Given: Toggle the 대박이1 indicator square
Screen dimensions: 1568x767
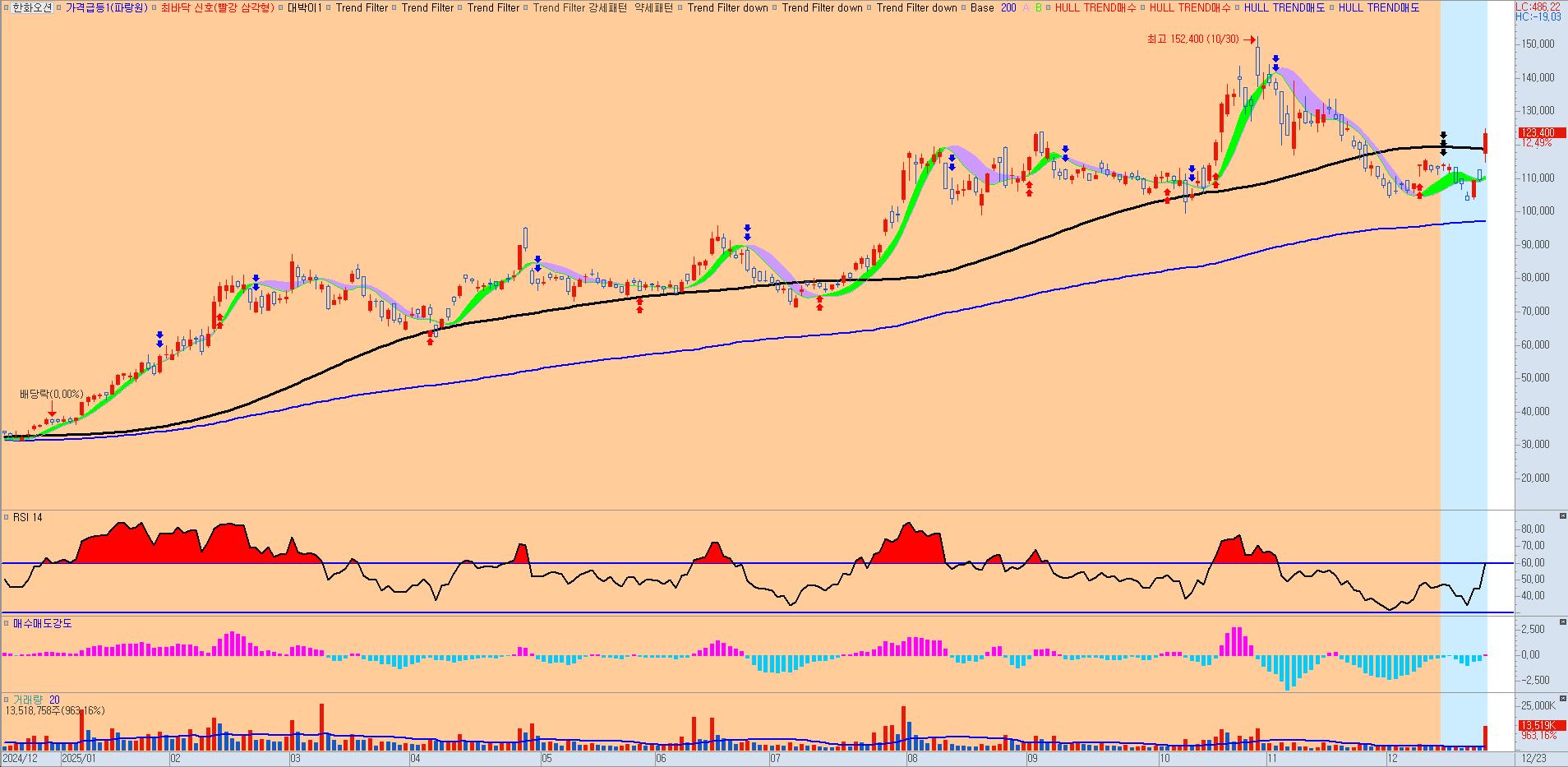Looking at the screenshot, I should pyautogui.click(x=281, y=7).
